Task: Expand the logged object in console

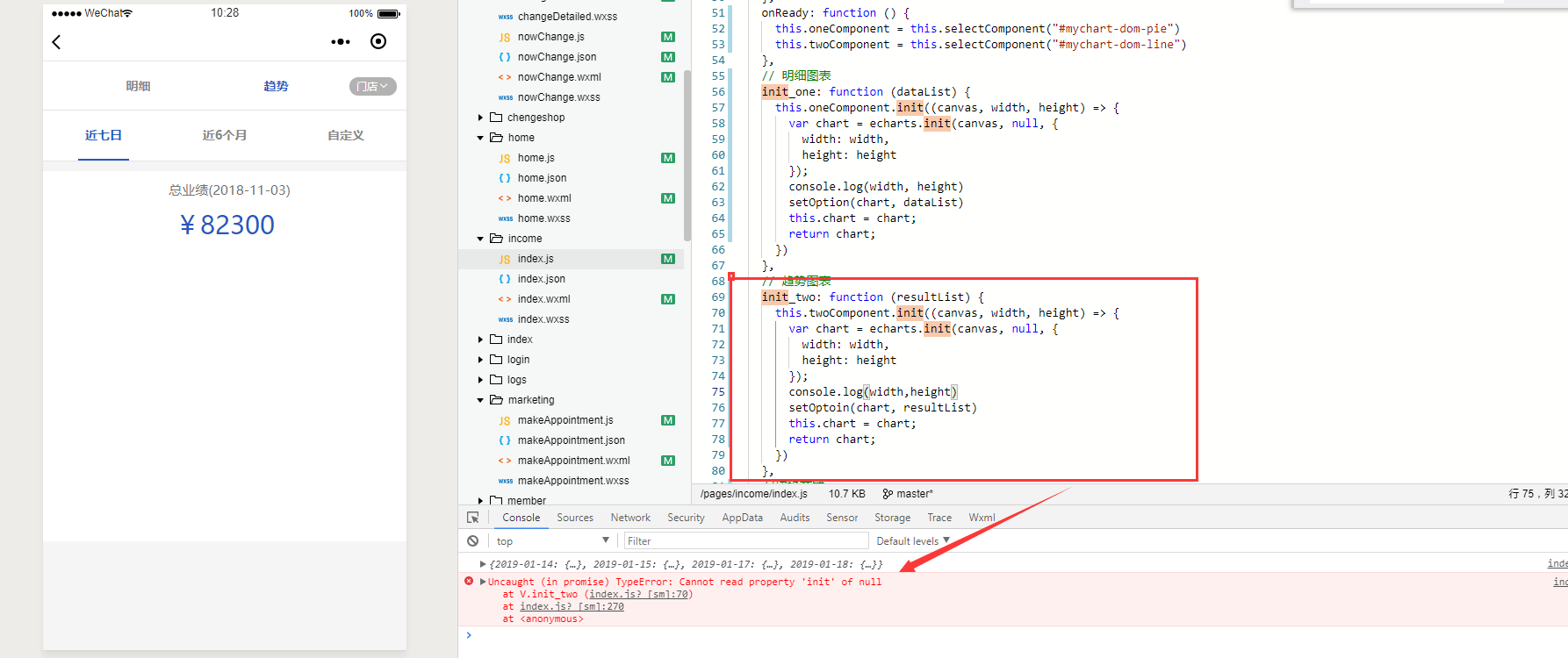Action: [x=483, y=564]
